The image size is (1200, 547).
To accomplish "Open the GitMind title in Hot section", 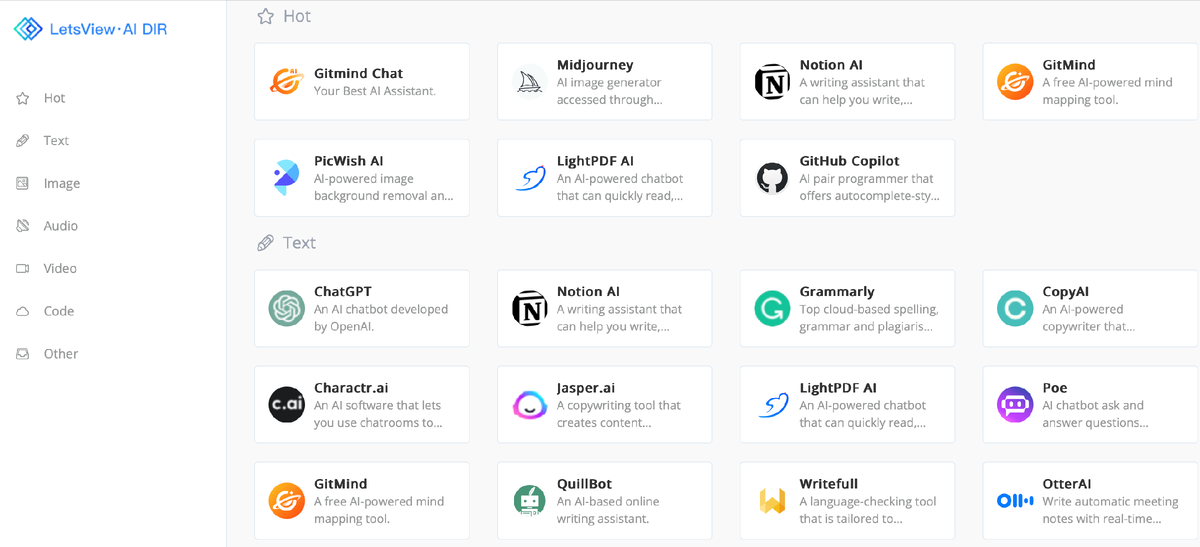I will coord(1069,65).
